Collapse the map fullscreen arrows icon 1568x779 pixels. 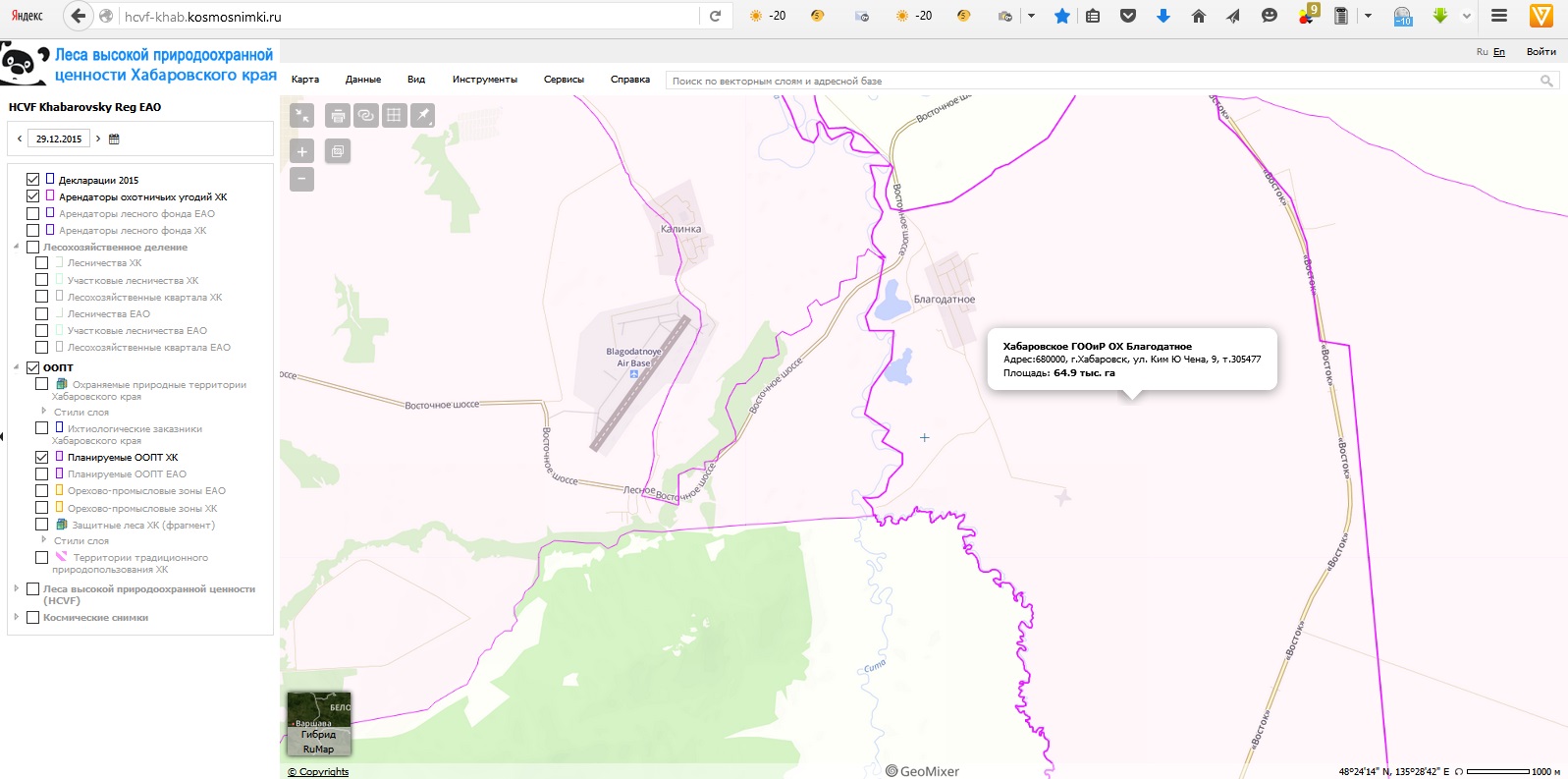pyautogui.click(x=302, y=116)
